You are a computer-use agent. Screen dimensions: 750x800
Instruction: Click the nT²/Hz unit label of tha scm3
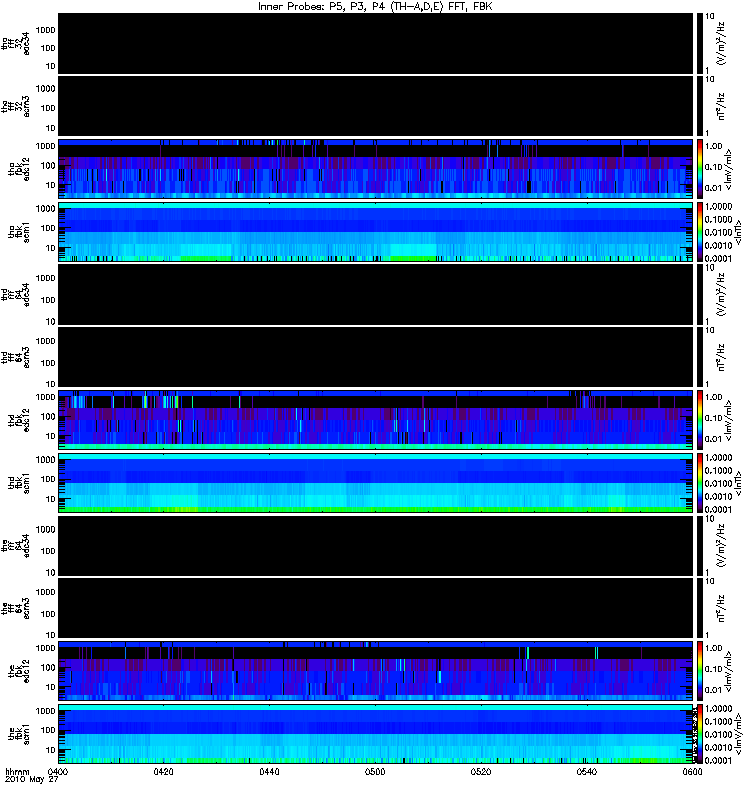coord(721,106)
